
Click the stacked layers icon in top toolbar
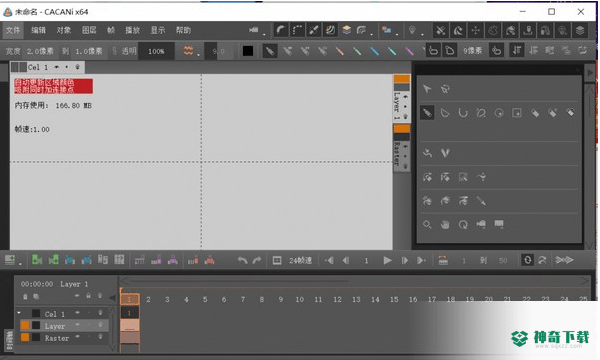(347, 30)
